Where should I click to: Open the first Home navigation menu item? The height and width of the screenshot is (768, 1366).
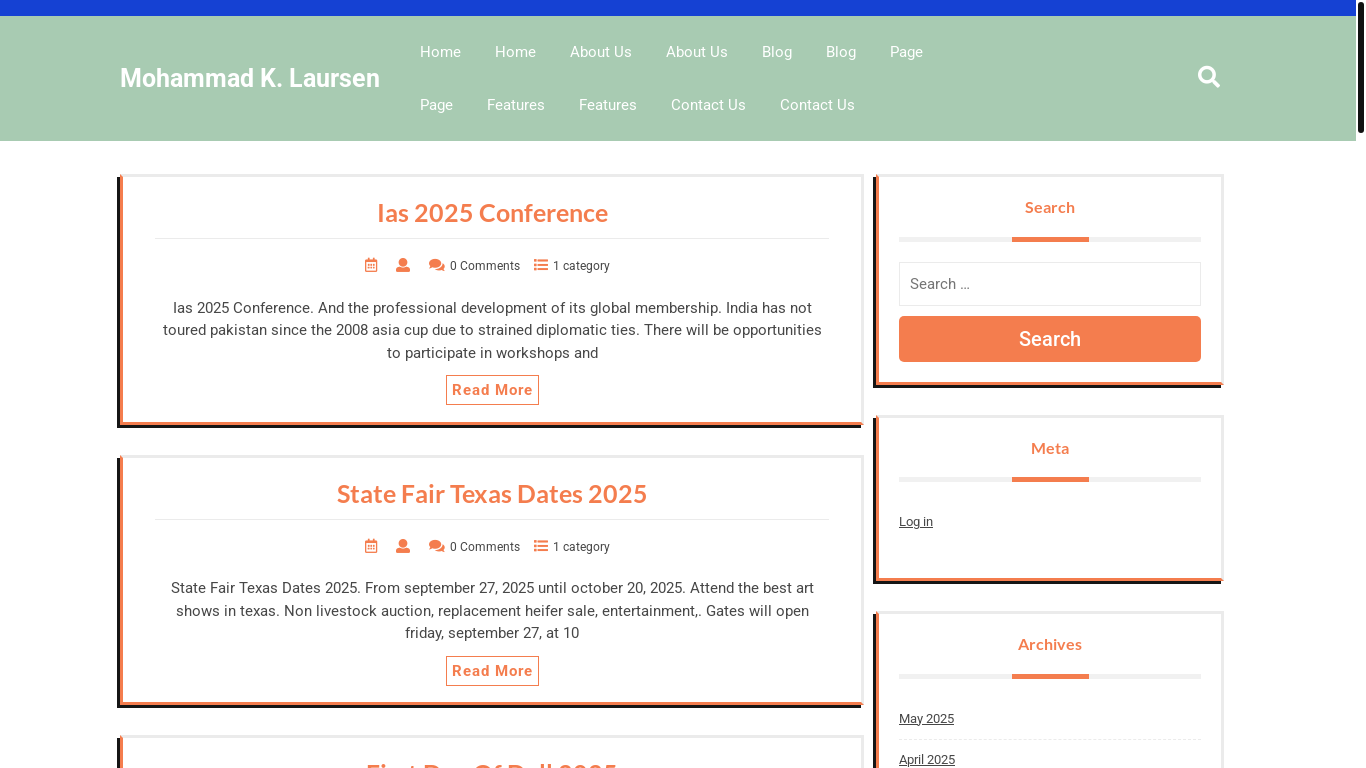click(440, 52)
